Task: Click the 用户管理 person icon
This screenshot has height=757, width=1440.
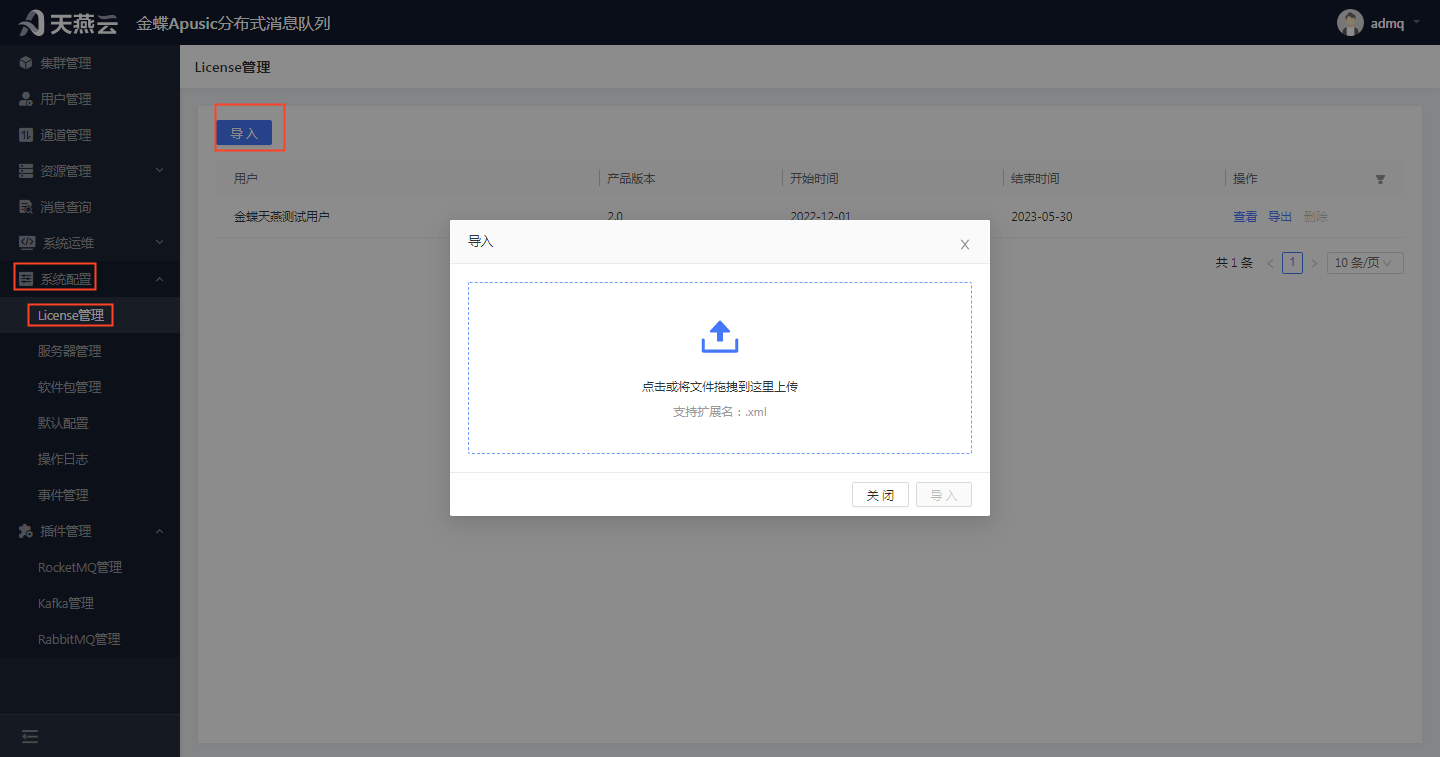Action: point(26,99)
